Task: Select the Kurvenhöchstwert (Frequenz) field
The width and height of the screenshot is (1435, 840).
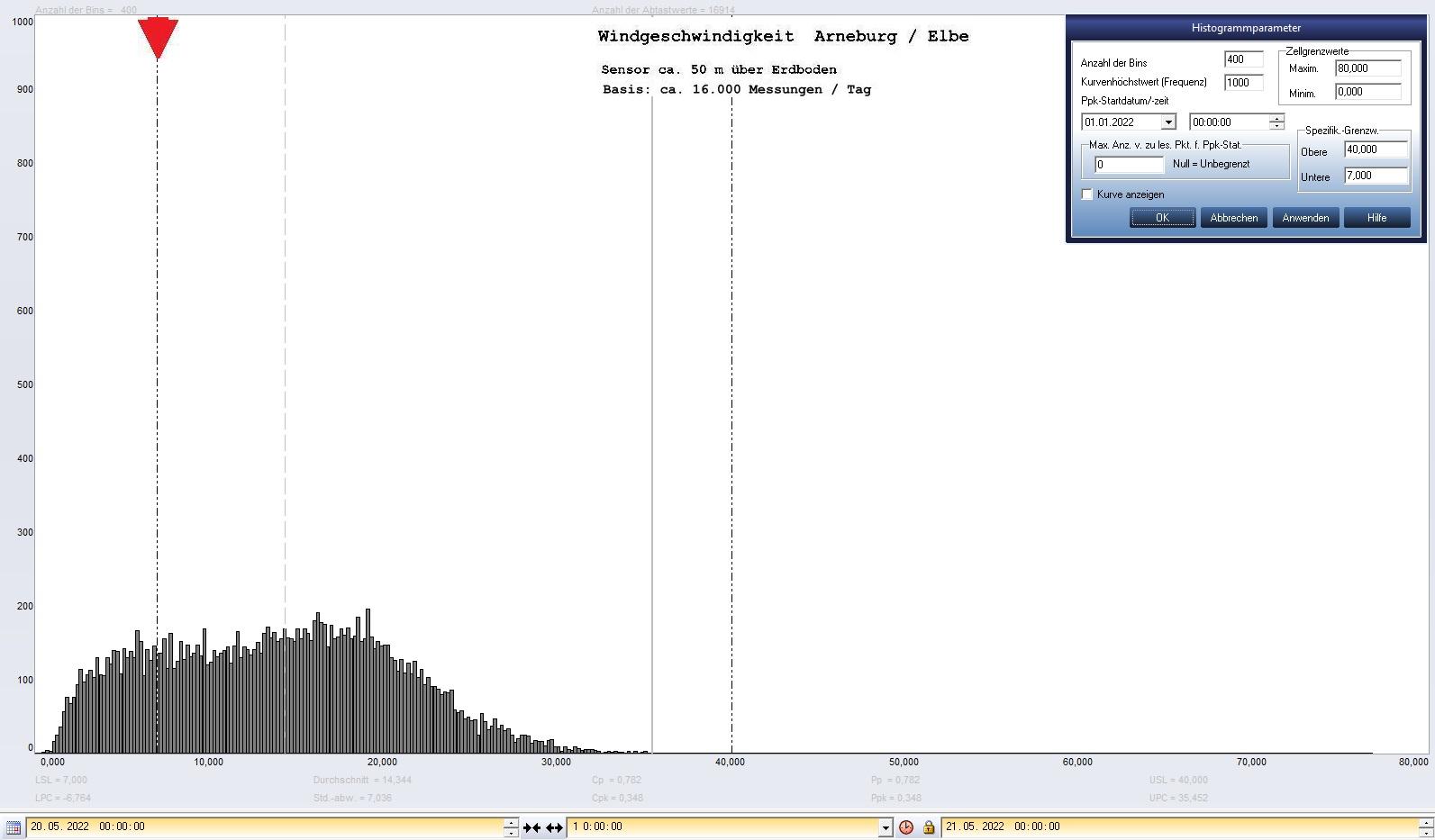Action: [x=1243, y=83]
